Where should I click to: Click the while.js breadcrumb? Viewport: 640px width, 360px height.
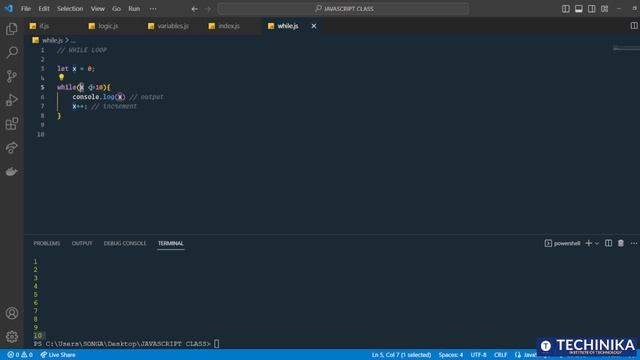(x=52, y=40)
